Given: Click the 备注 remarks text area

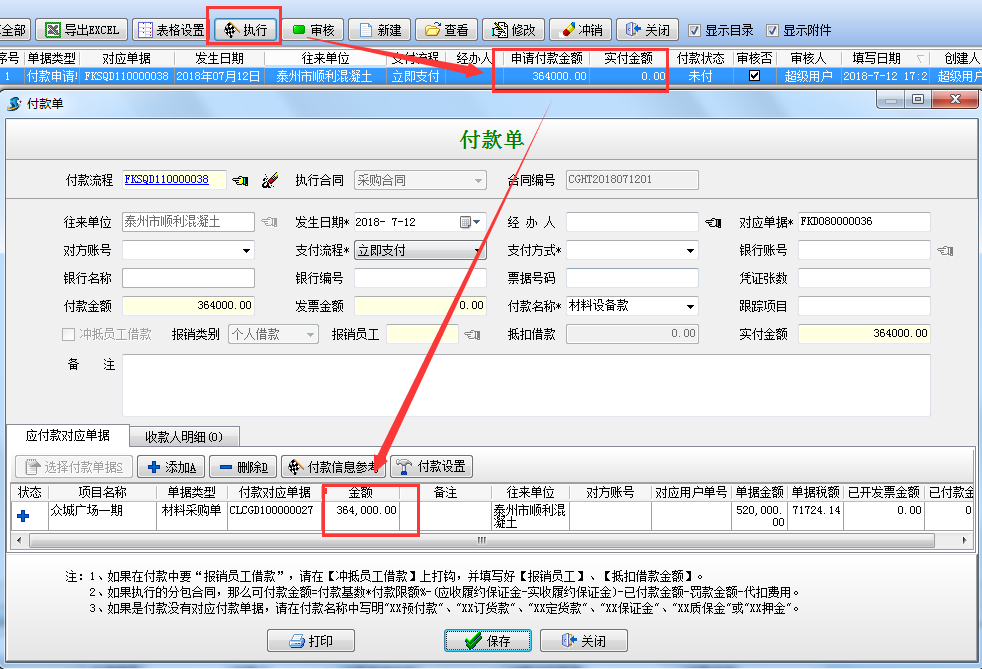Looking at the screenshot, I should [525, 384].
